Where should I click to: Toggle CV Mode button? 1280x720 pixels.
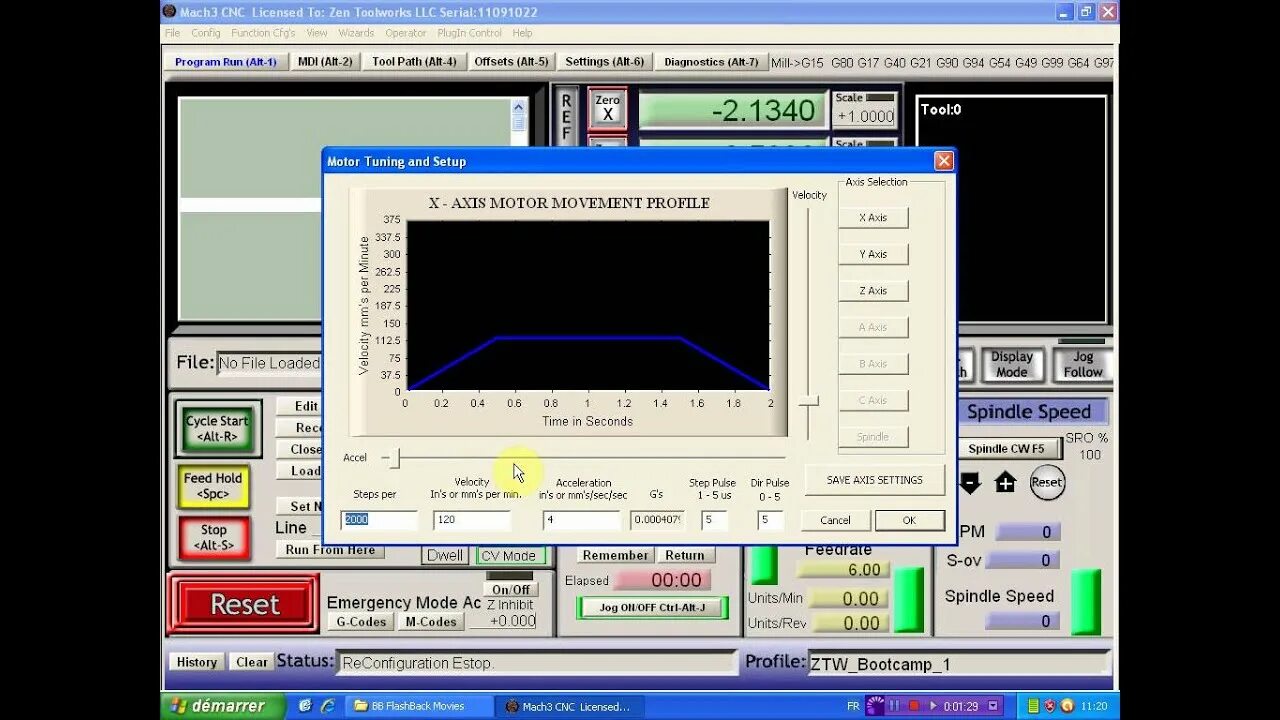tap(508, 556)
